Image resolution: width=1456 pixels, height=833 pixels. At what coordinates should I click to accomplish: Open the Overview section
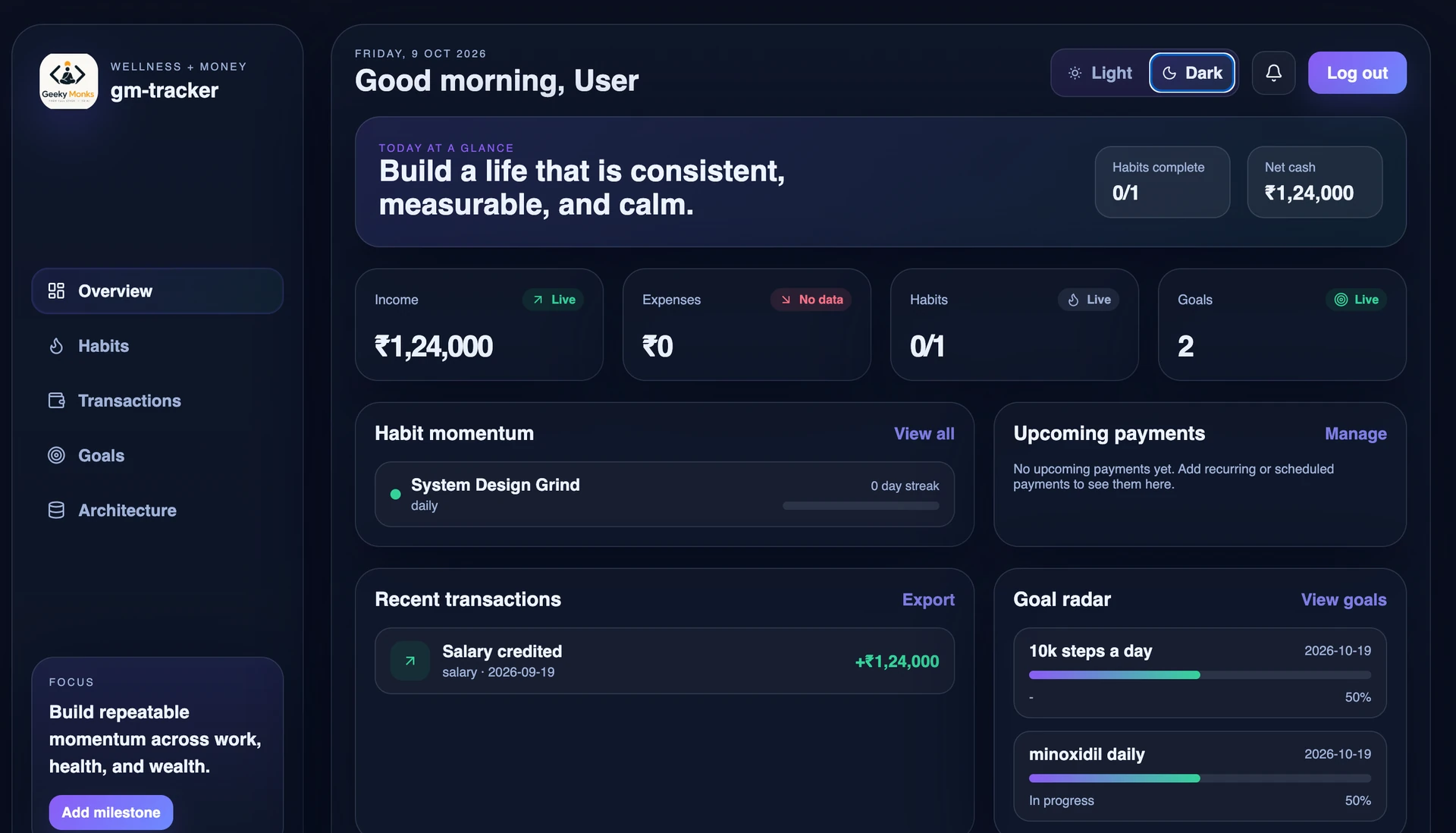[x=158, y=291]
